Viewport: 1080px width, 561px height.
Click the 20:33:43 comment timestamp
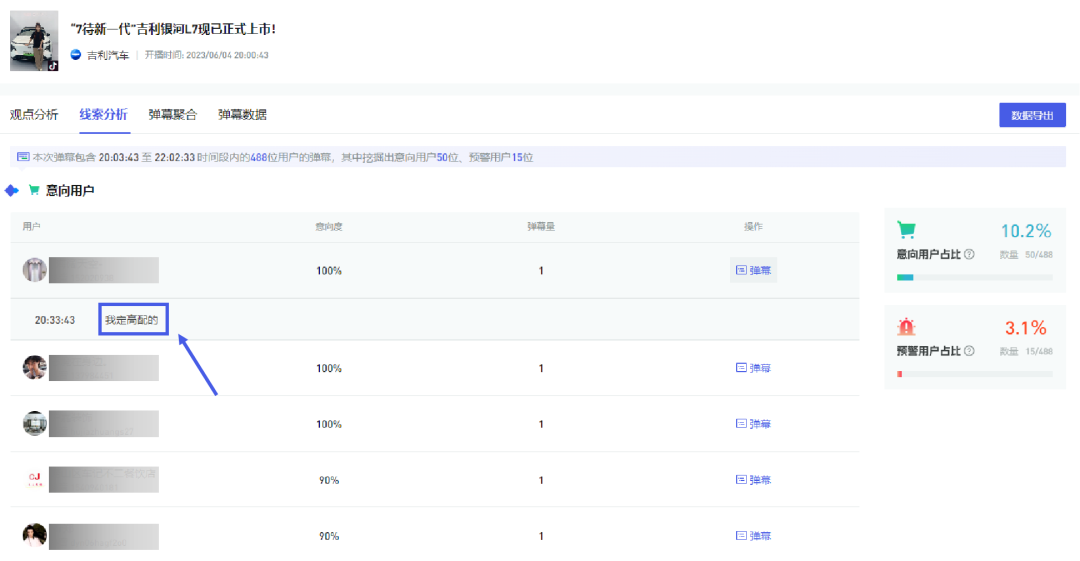click(x=54, y=320)
